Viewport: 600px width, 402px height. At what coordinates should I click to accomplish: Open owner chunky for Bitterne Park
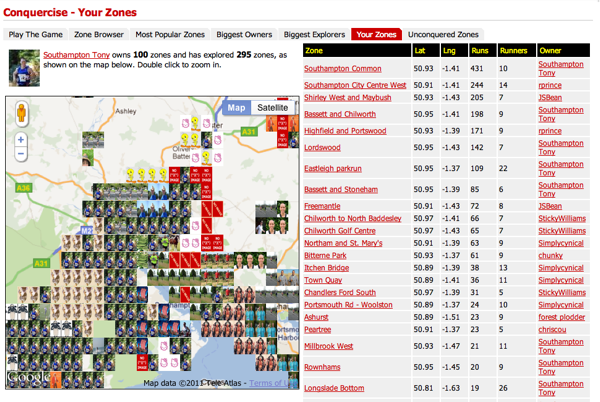click(x=550, y=256)
